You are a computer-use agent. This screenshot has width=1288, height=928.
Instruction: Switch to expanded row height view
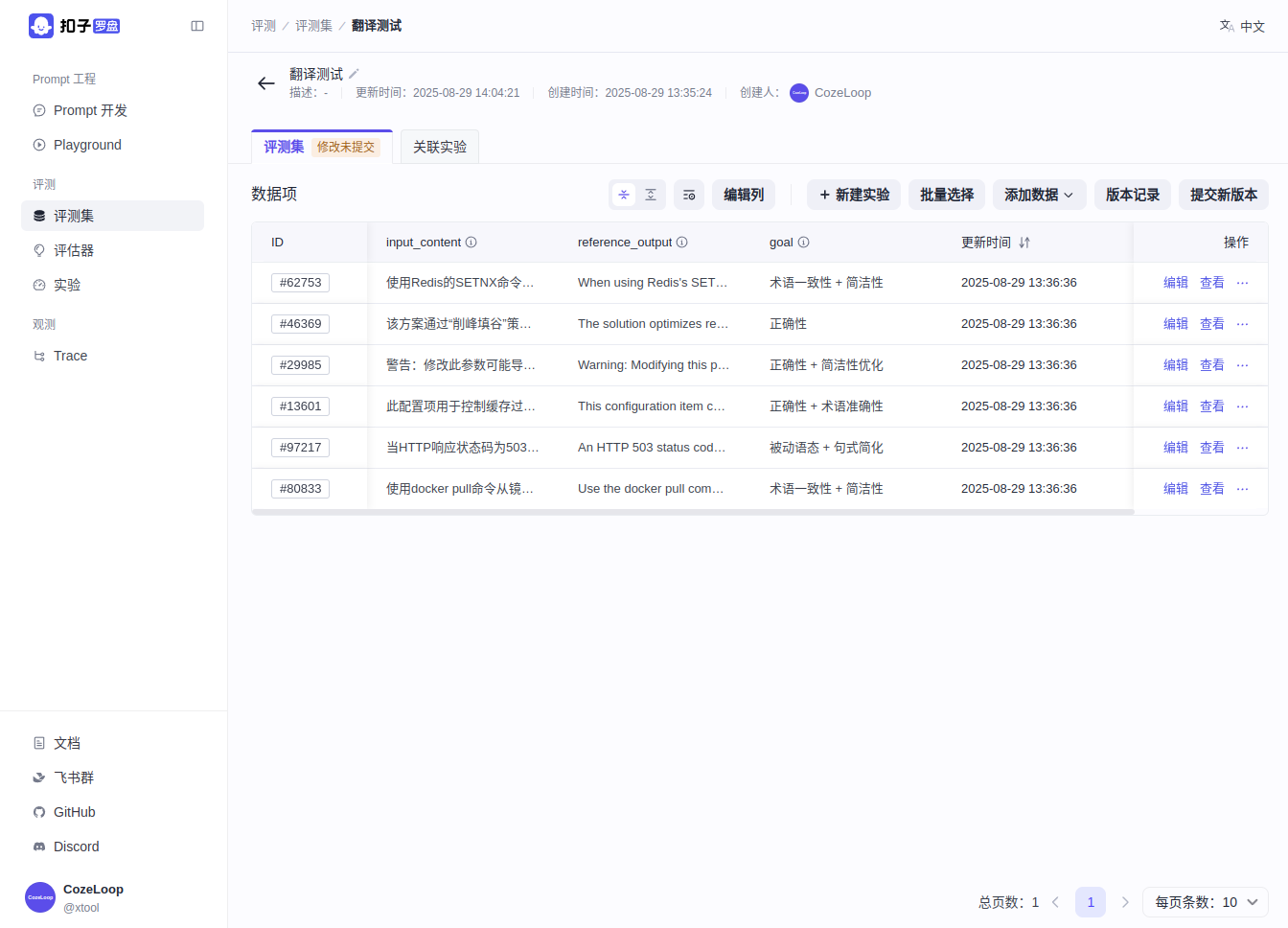[x=651, y=195]
